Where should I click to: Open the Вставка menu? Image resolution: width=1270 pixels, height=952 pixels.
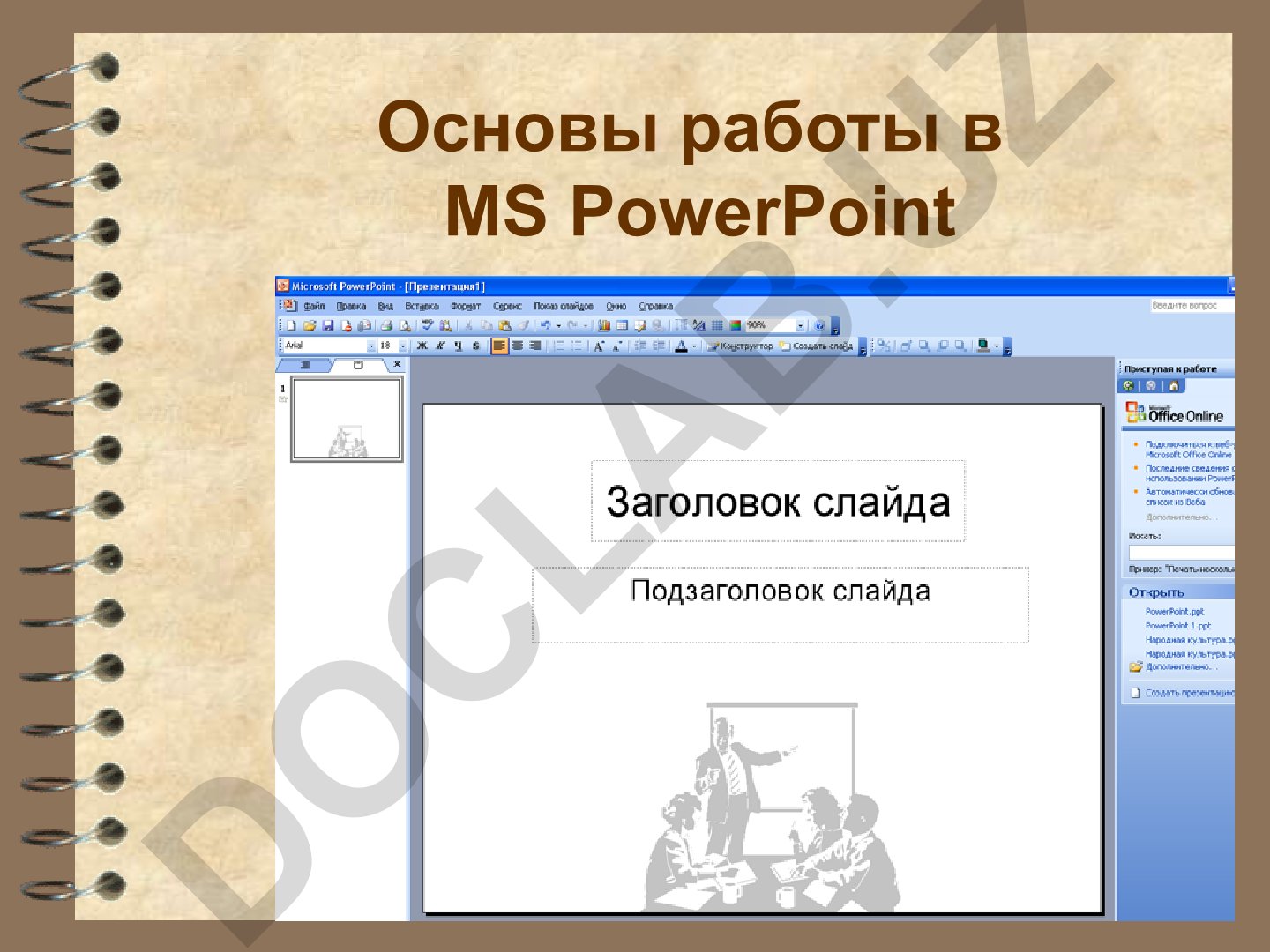(422, 306)
